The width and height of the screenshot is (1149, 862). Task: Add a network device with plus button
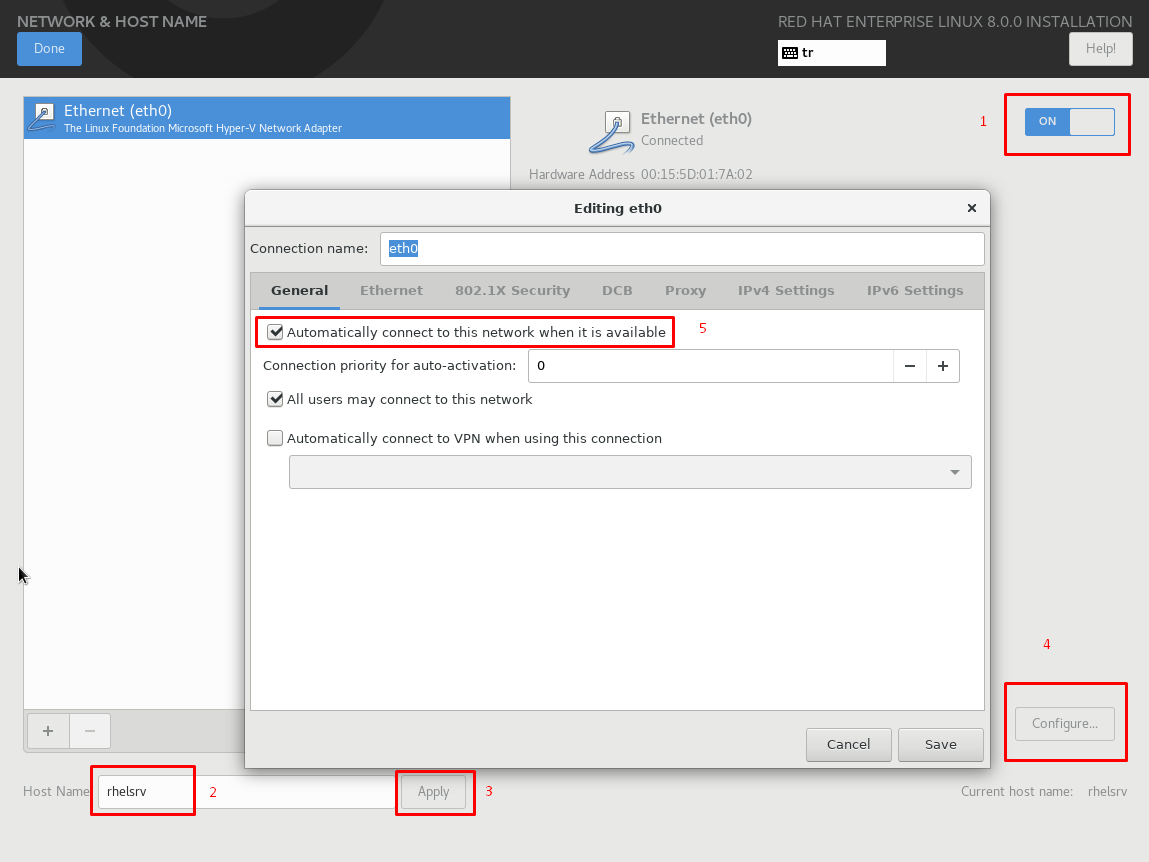pos(47,731)
